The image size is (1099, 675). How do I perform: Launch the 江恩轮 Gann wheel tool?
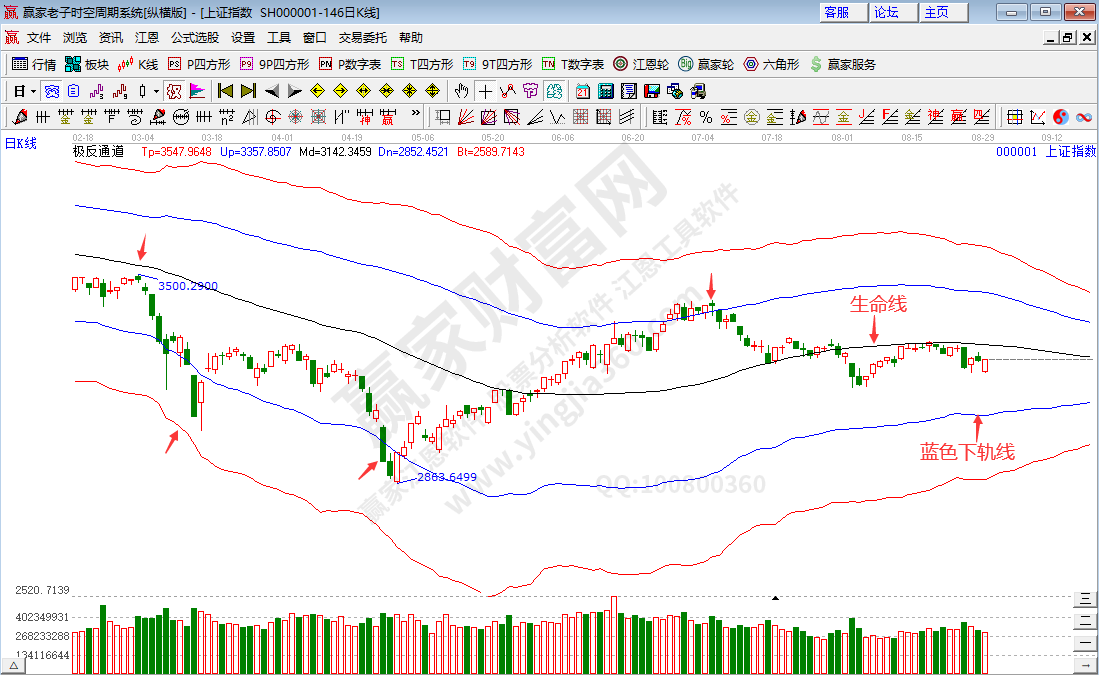tap(640, 64)
